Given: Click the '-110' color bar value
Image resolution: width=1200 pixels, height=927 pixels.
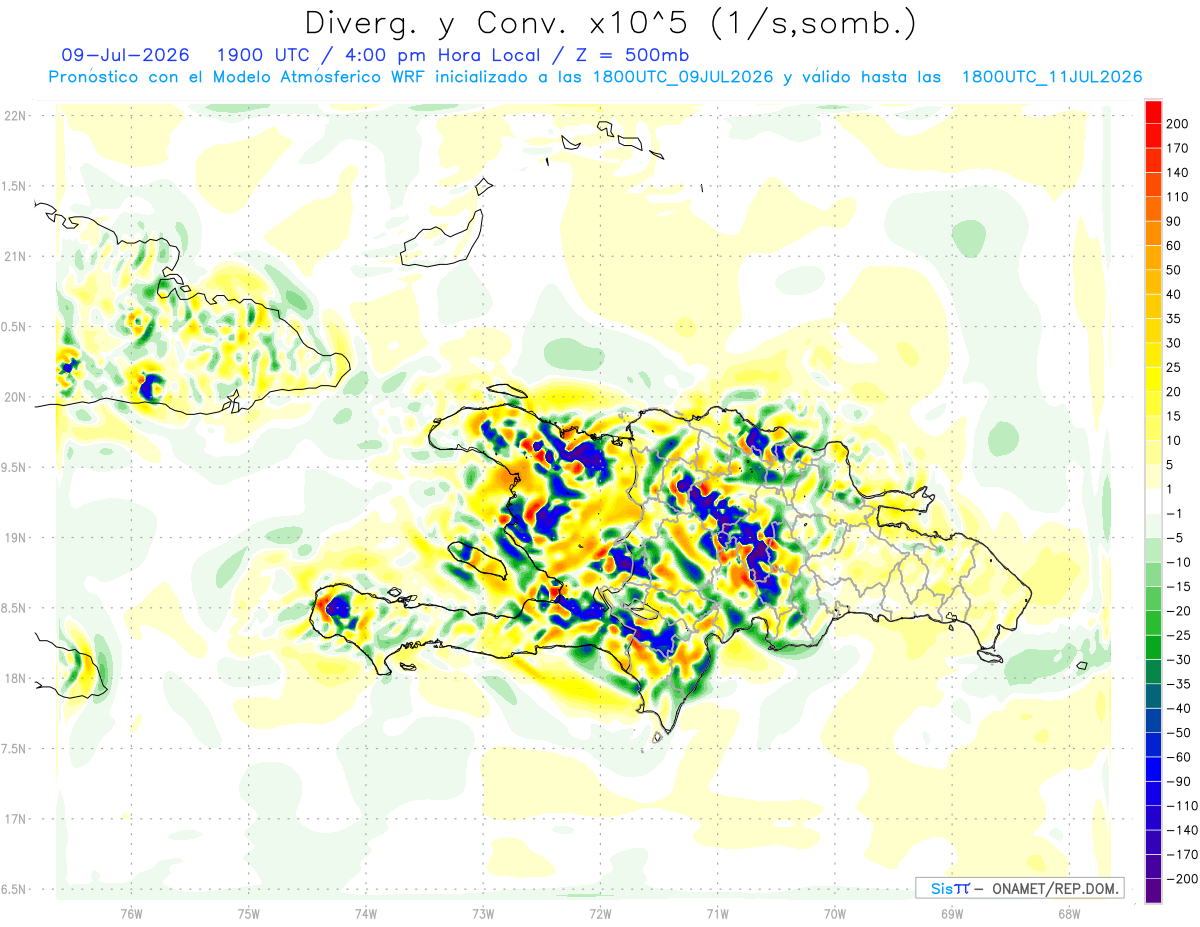Looking at the screenshot, I should (x=1181, y=806).
